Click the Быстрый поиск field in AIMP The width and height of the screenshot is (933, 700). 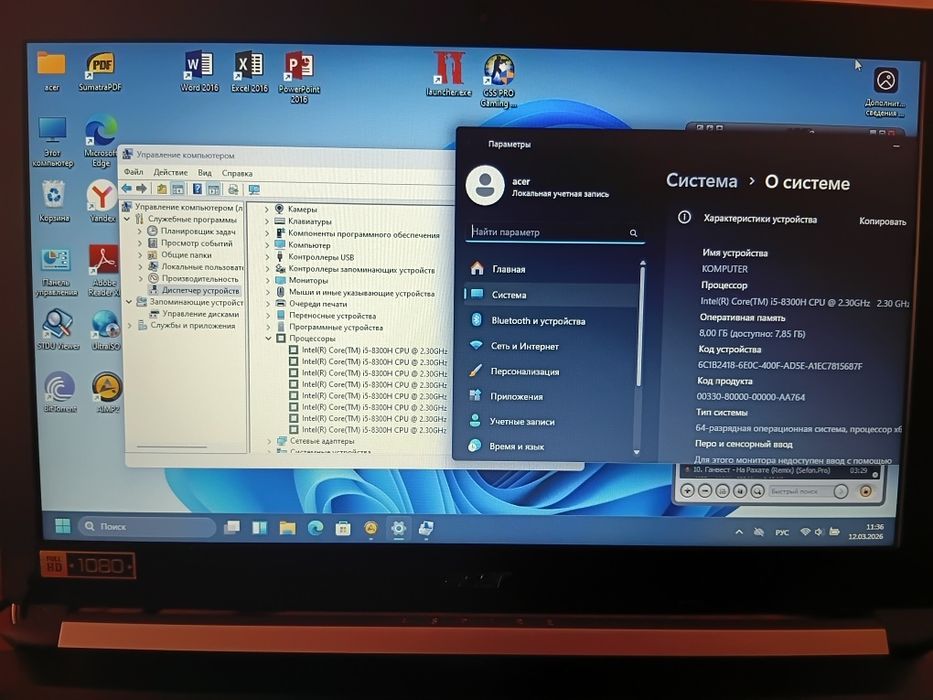point(799,491)
